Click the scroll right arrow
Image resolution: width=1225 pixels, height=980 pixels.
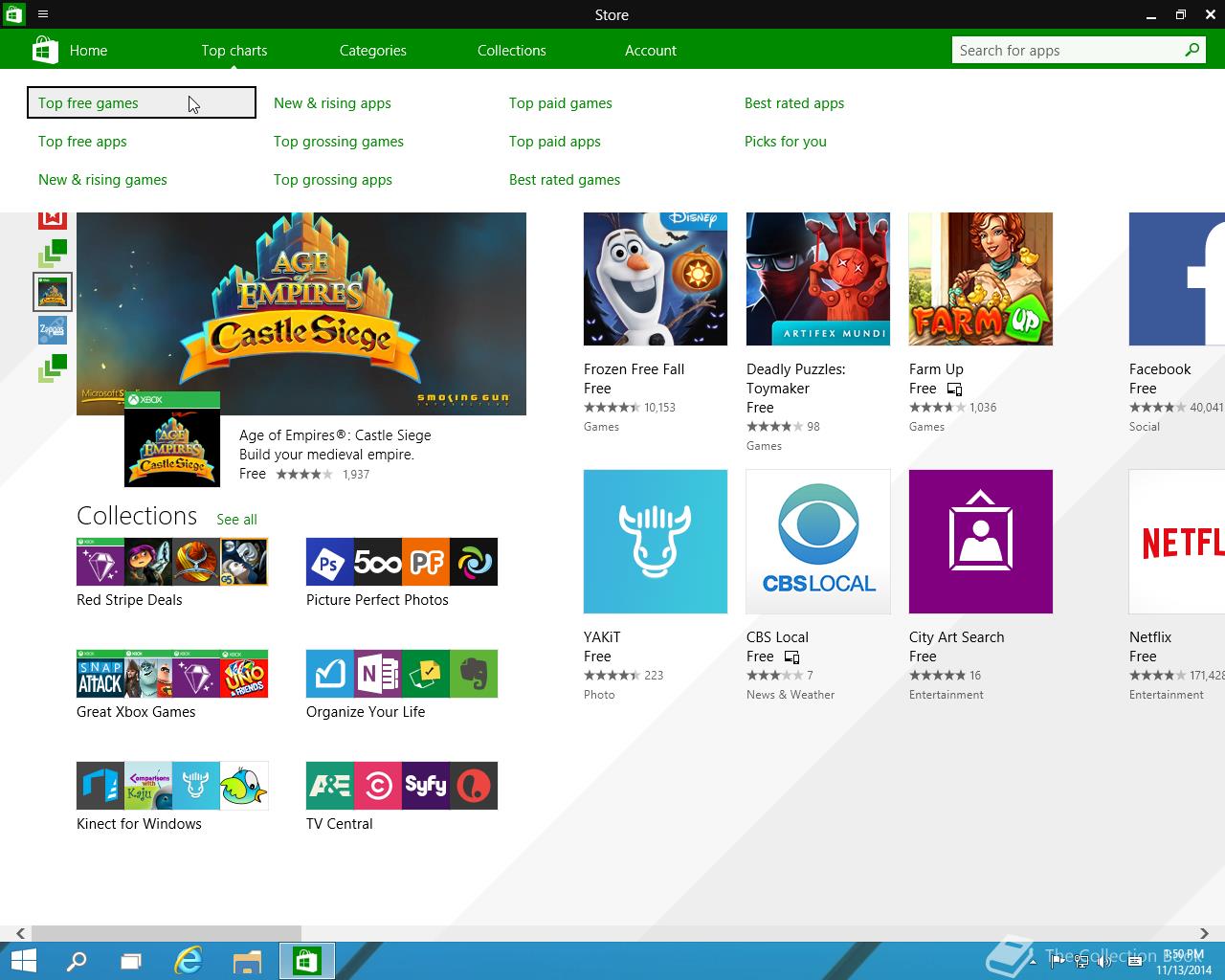1204,933
